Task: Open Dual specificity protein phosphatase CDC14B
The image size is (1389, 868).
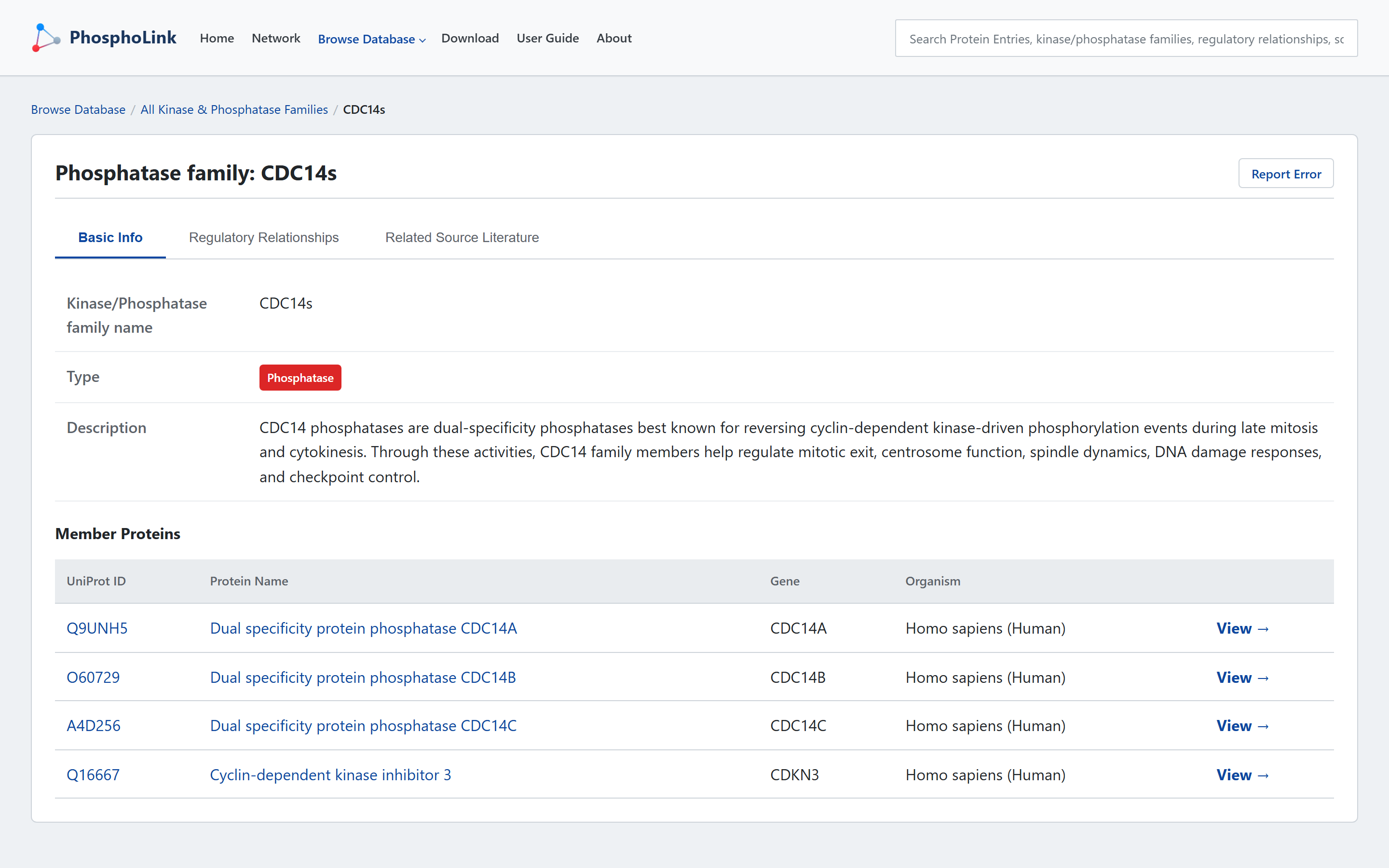Action: [x=363, y=678]
